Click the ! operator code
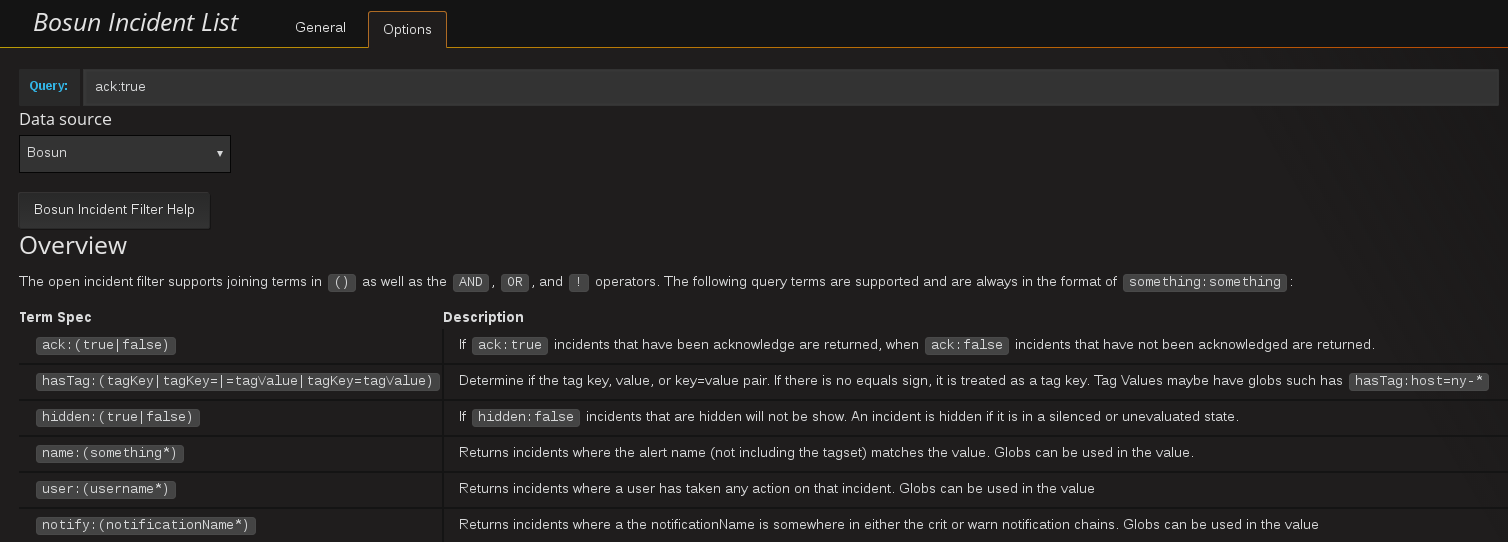The image size is (1508, 542). tap(578, 282)
